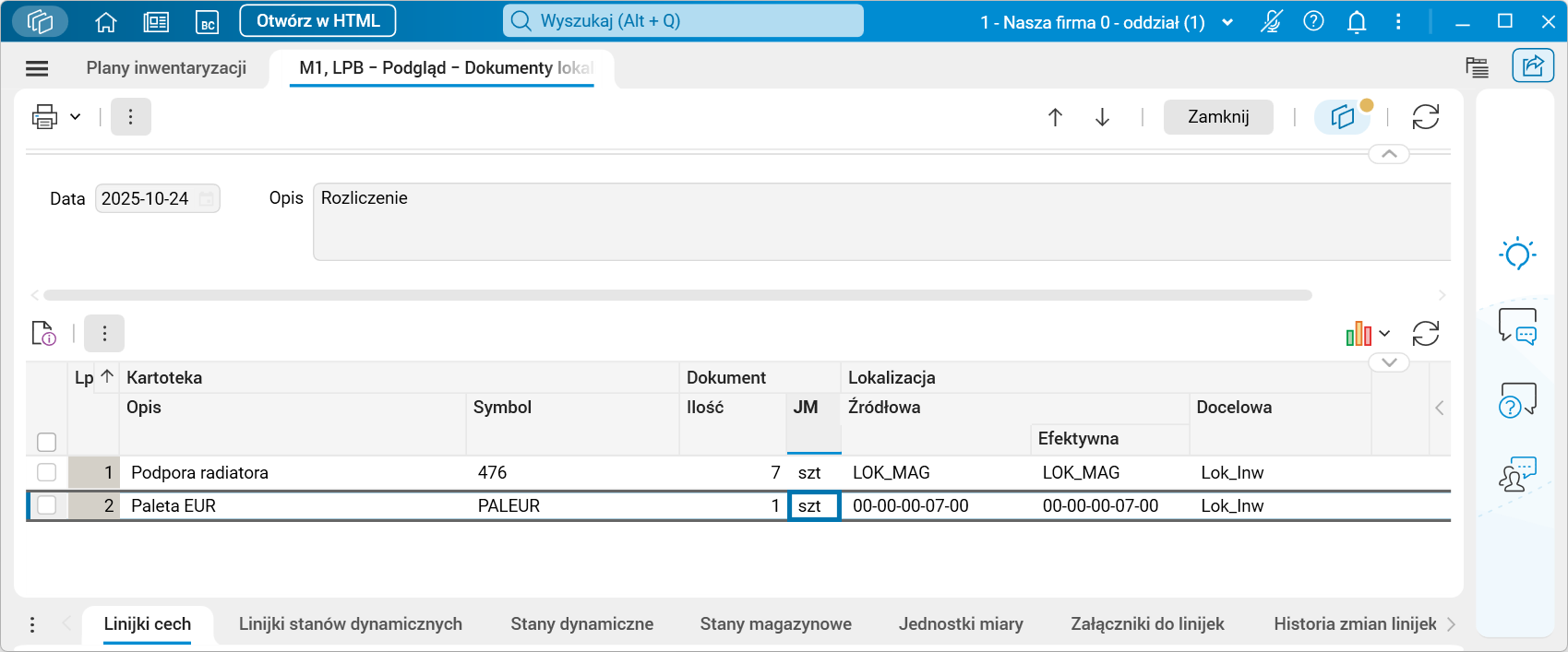Switch to Stany magazynowe tab
Viewport: 1568px width, 652px height.
776,624
